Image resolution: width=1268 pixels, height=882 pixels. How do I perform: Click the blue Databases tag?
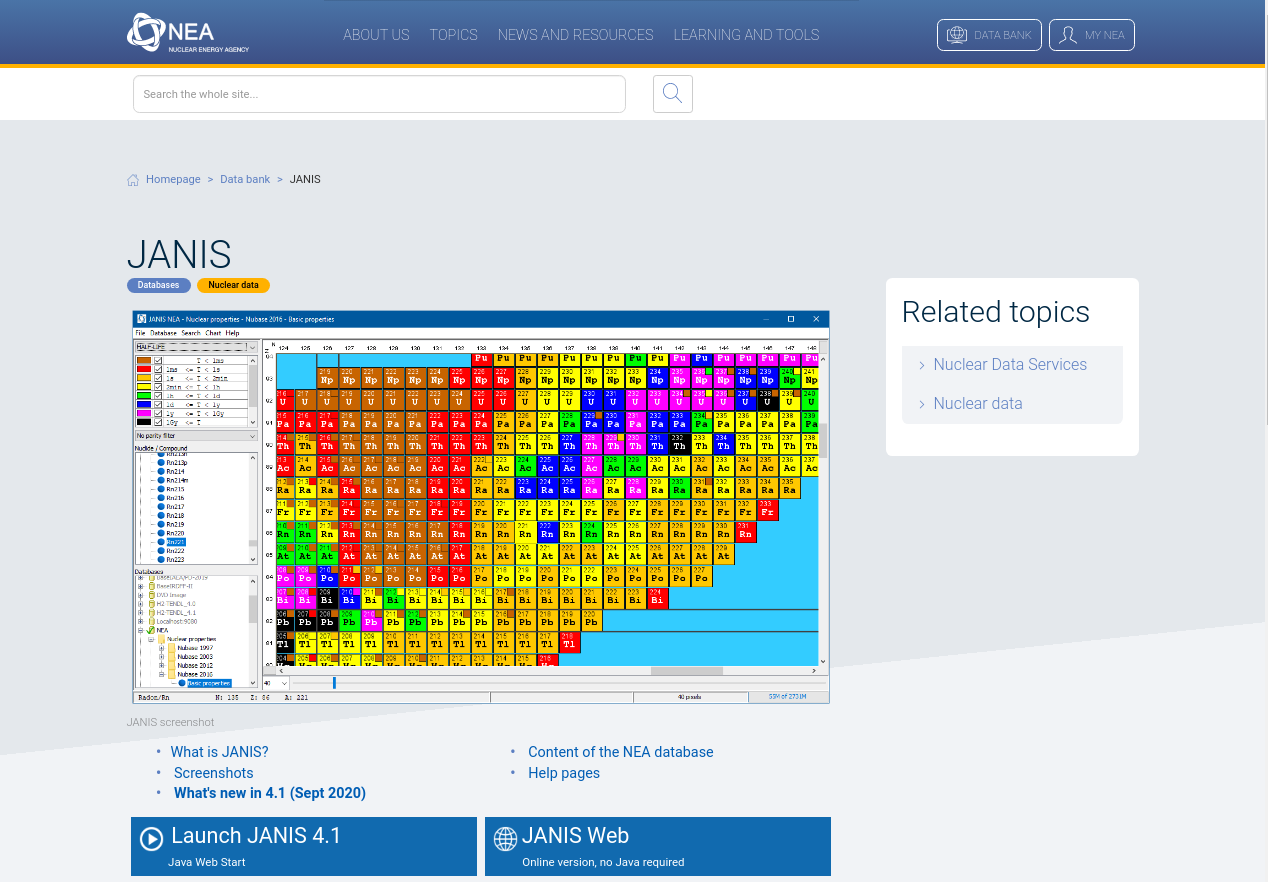pyautogui.click(x=159, y=285)
